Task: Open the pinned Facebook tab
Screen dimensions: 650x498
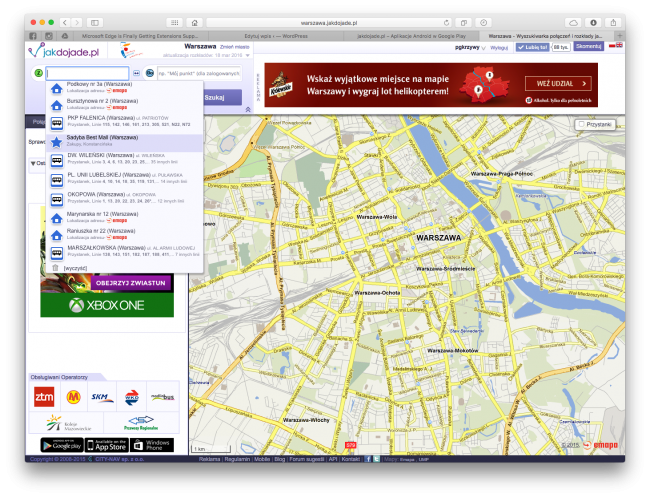Action: pyautogui.click(x=33, y=36)
